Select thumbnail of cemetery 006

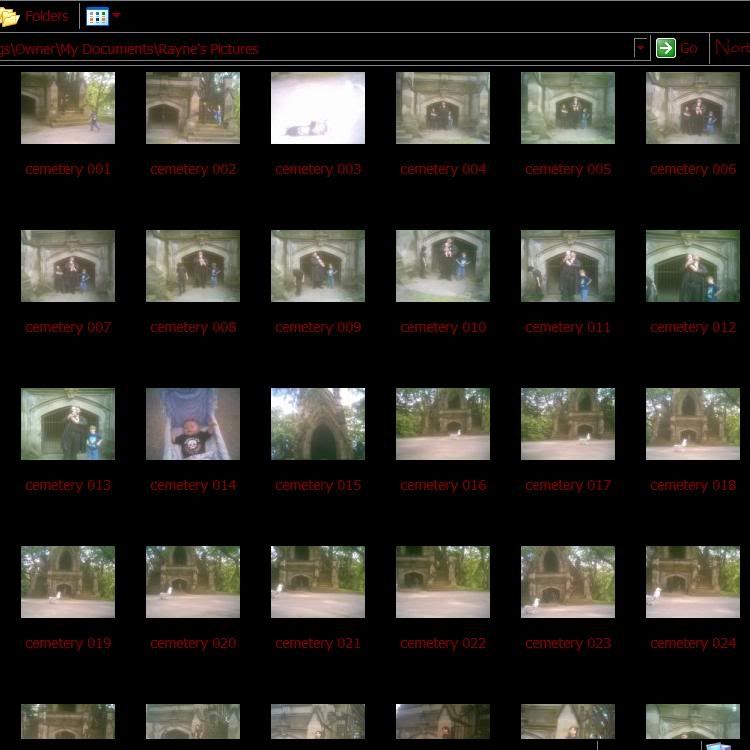click(693, 108)
